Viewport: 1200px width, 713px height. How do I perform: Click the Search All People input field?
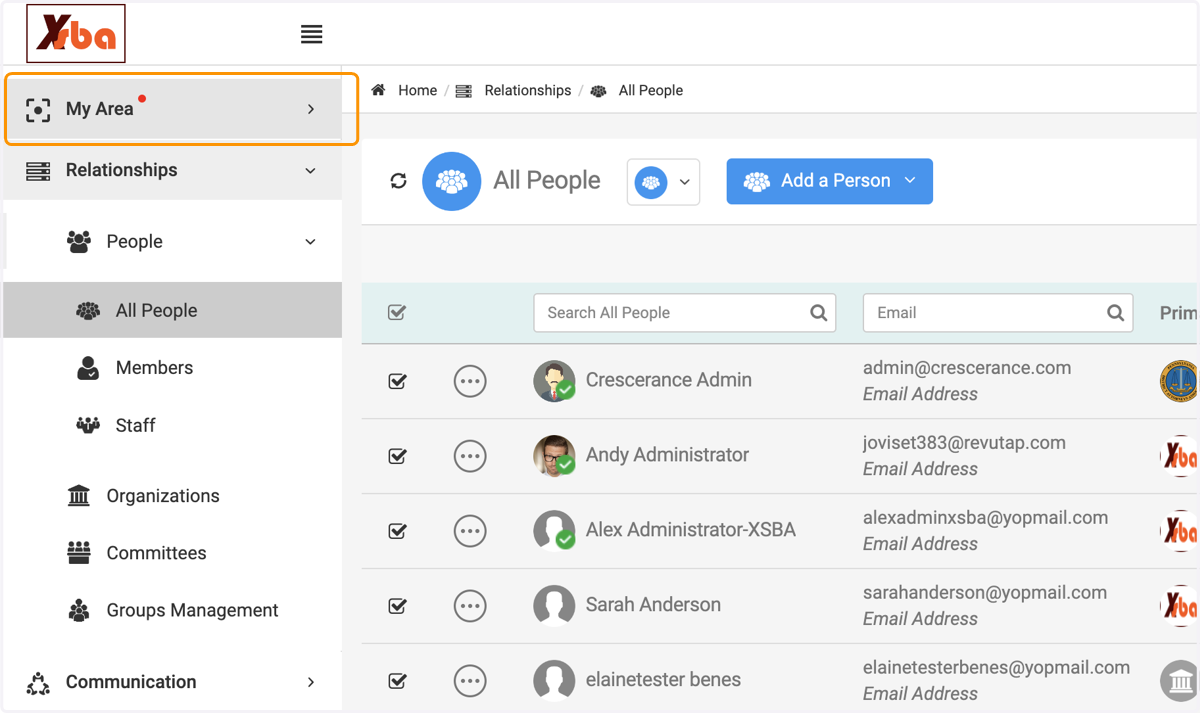point(685,313)
